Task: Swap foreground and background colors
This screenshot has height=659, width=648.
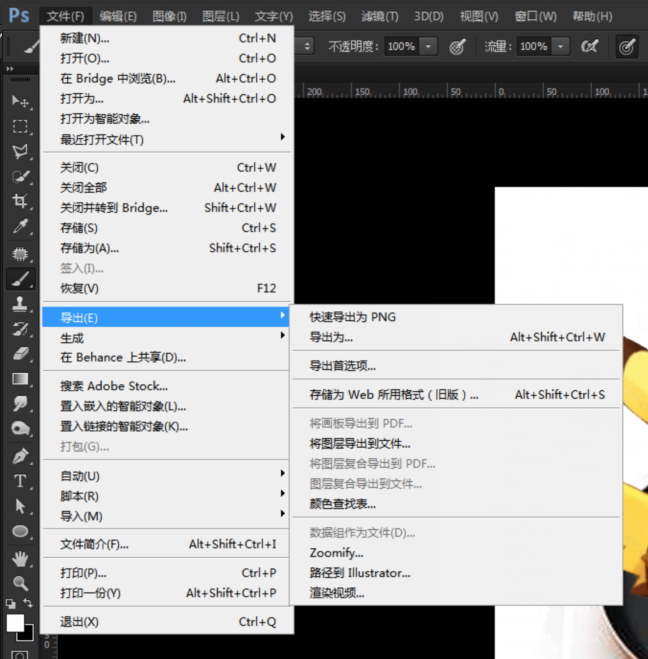Action: tap(28, 603)
